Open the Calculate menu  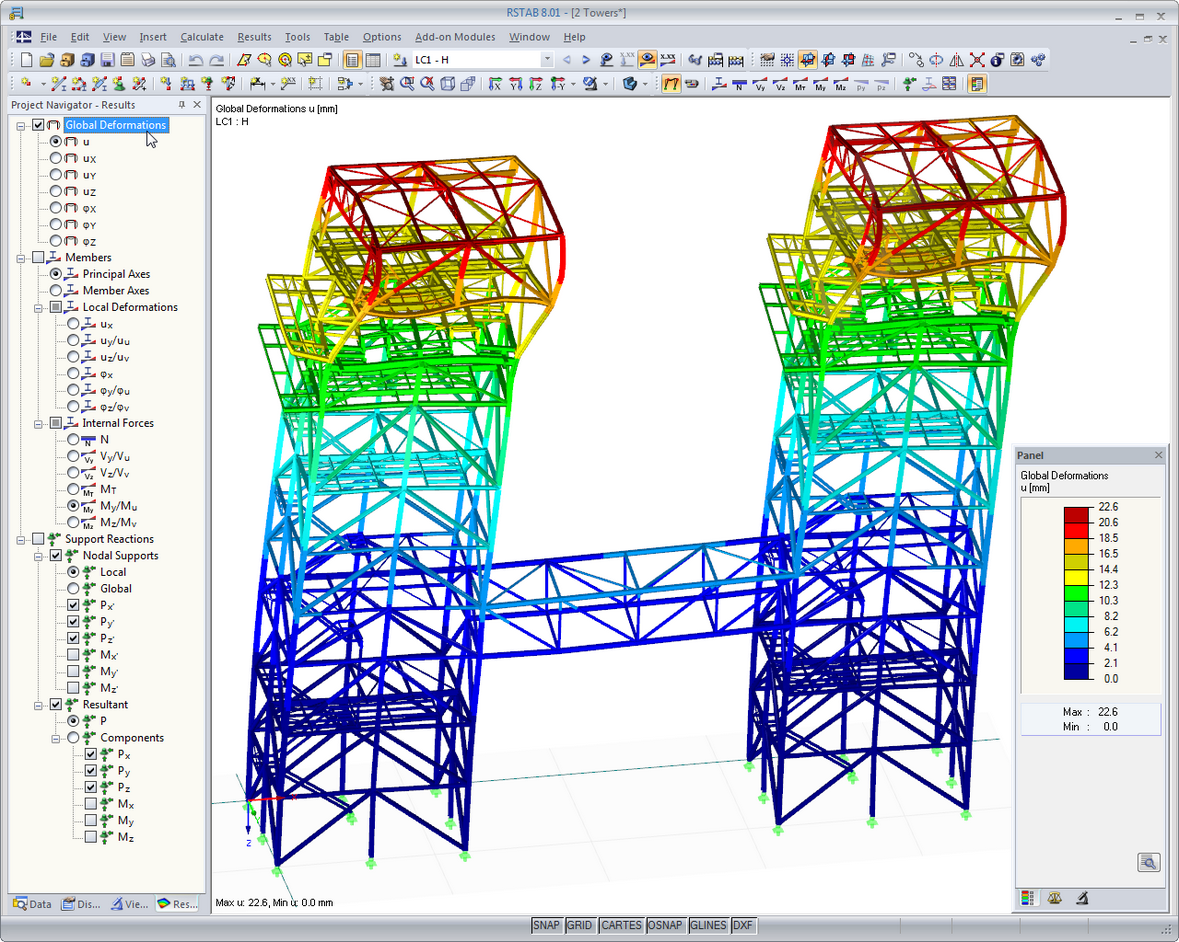click(x=202, y=37)
